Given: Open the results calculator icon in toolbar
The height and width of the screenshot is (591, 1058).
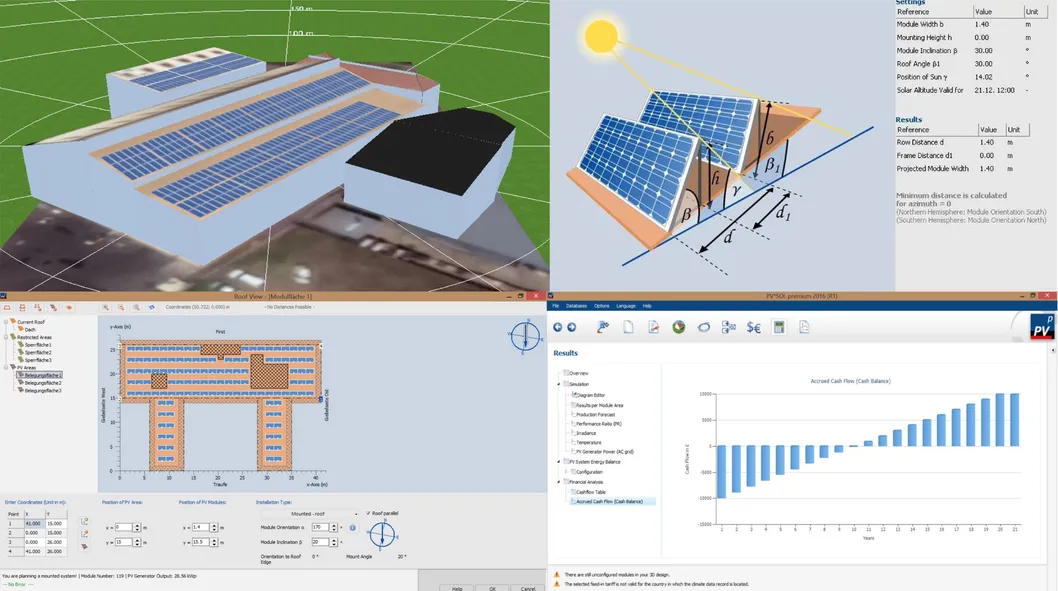Looking at the screenshot, I should (779, 327).
